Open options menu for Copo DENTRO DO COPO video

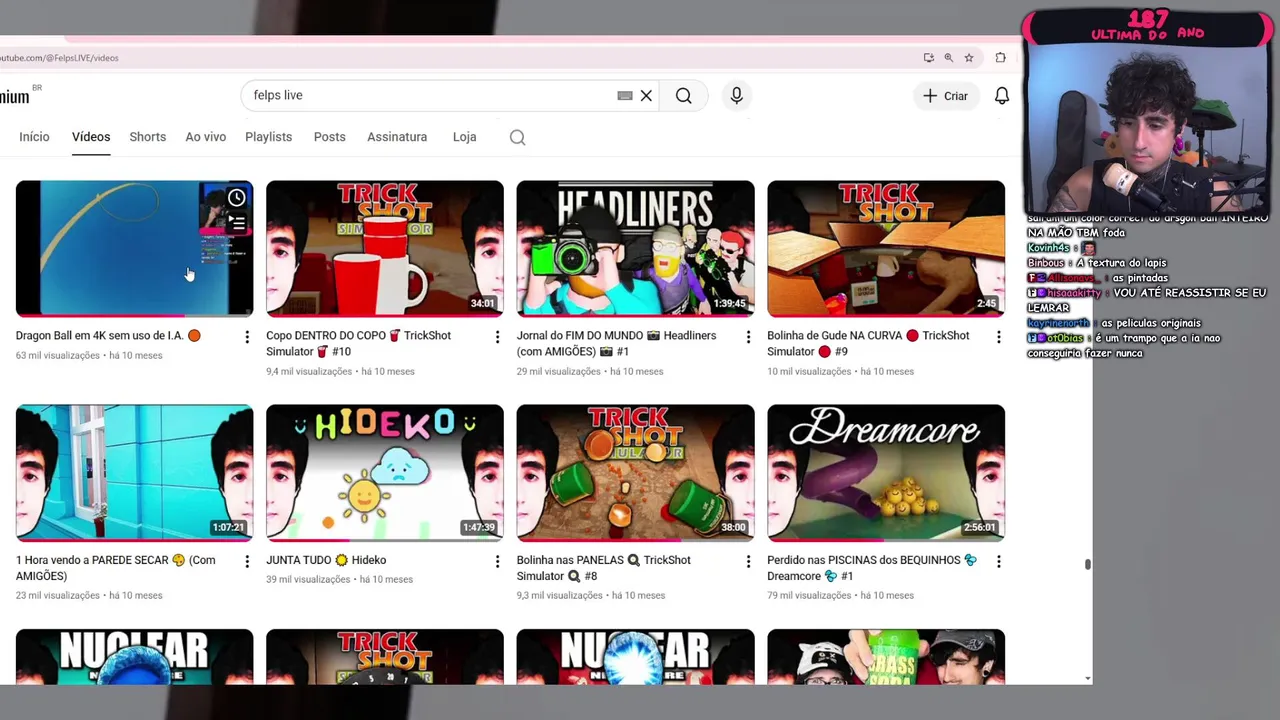pos(497,337)
